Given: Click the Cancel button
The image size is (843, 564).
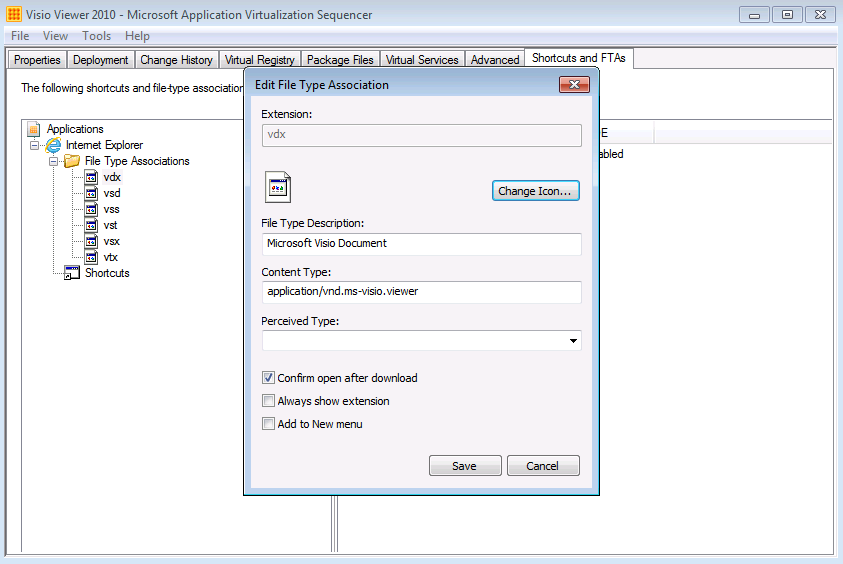Looking at the screenshot, I should click(x=542, y=466).
